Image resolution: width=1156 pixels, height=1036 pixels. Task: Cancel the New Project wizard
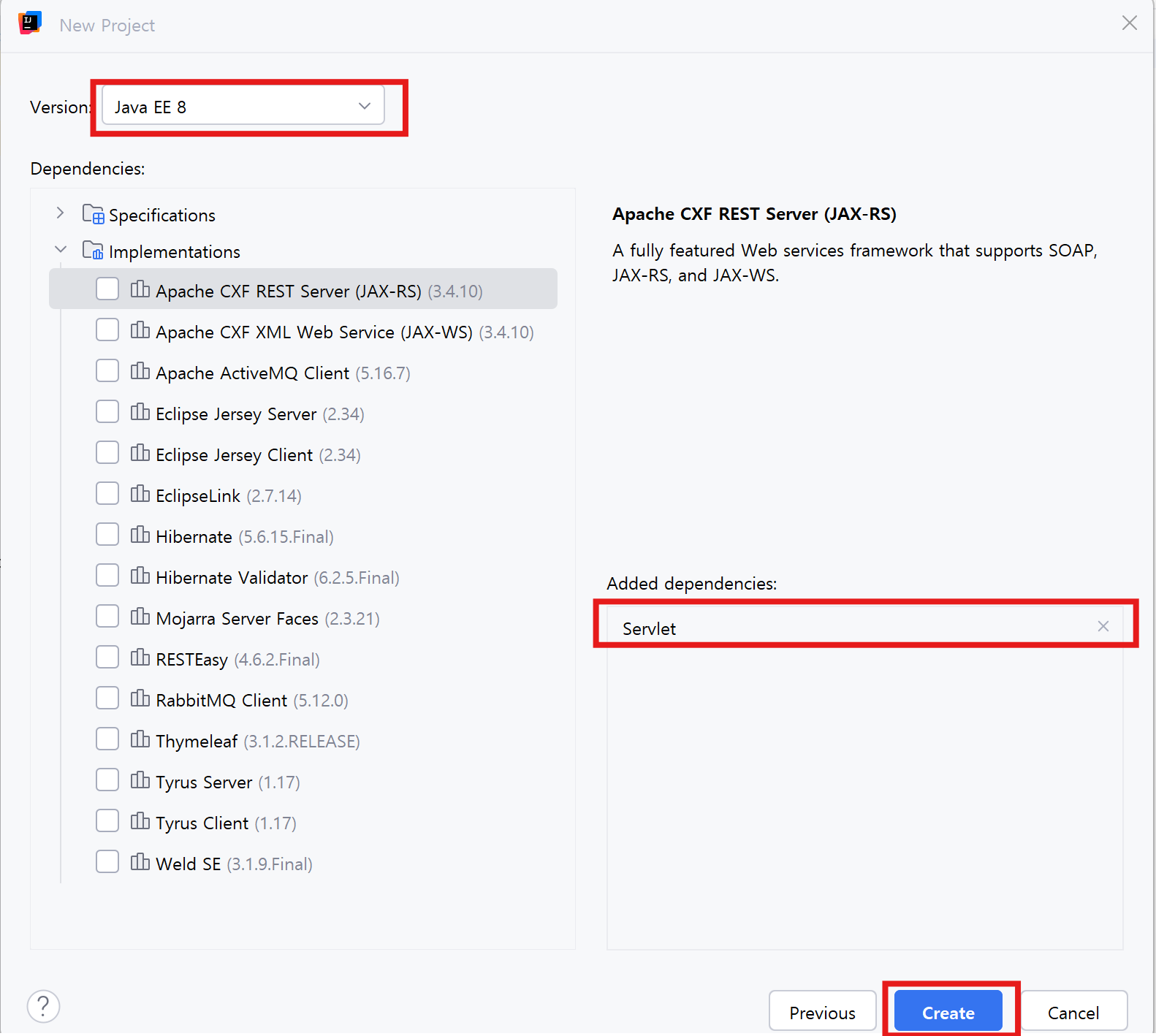1073,1012
